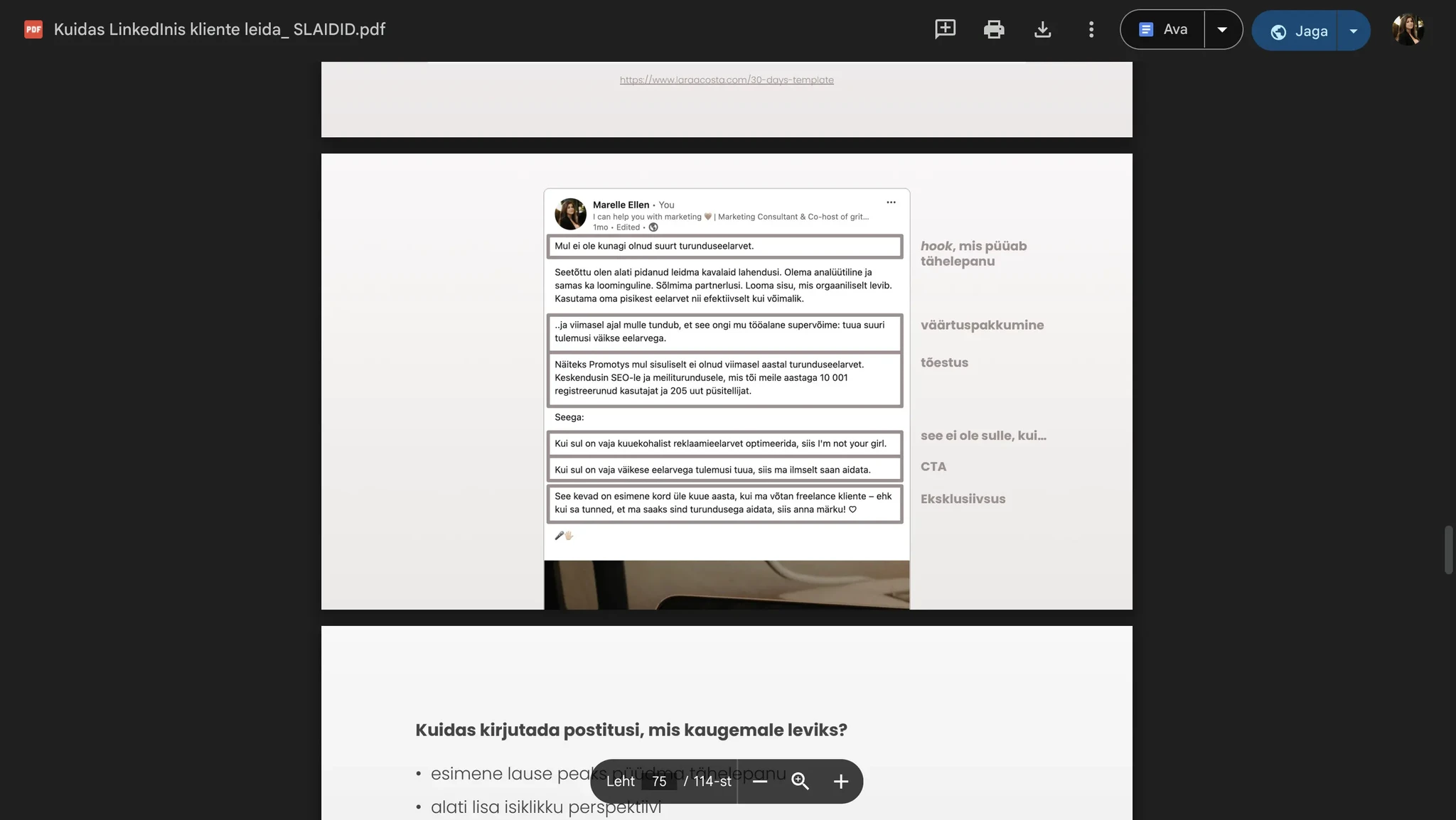1456x820 pixels.
Task: Open the laraacosta.com 30-days-template link
Action: point(727,80)
